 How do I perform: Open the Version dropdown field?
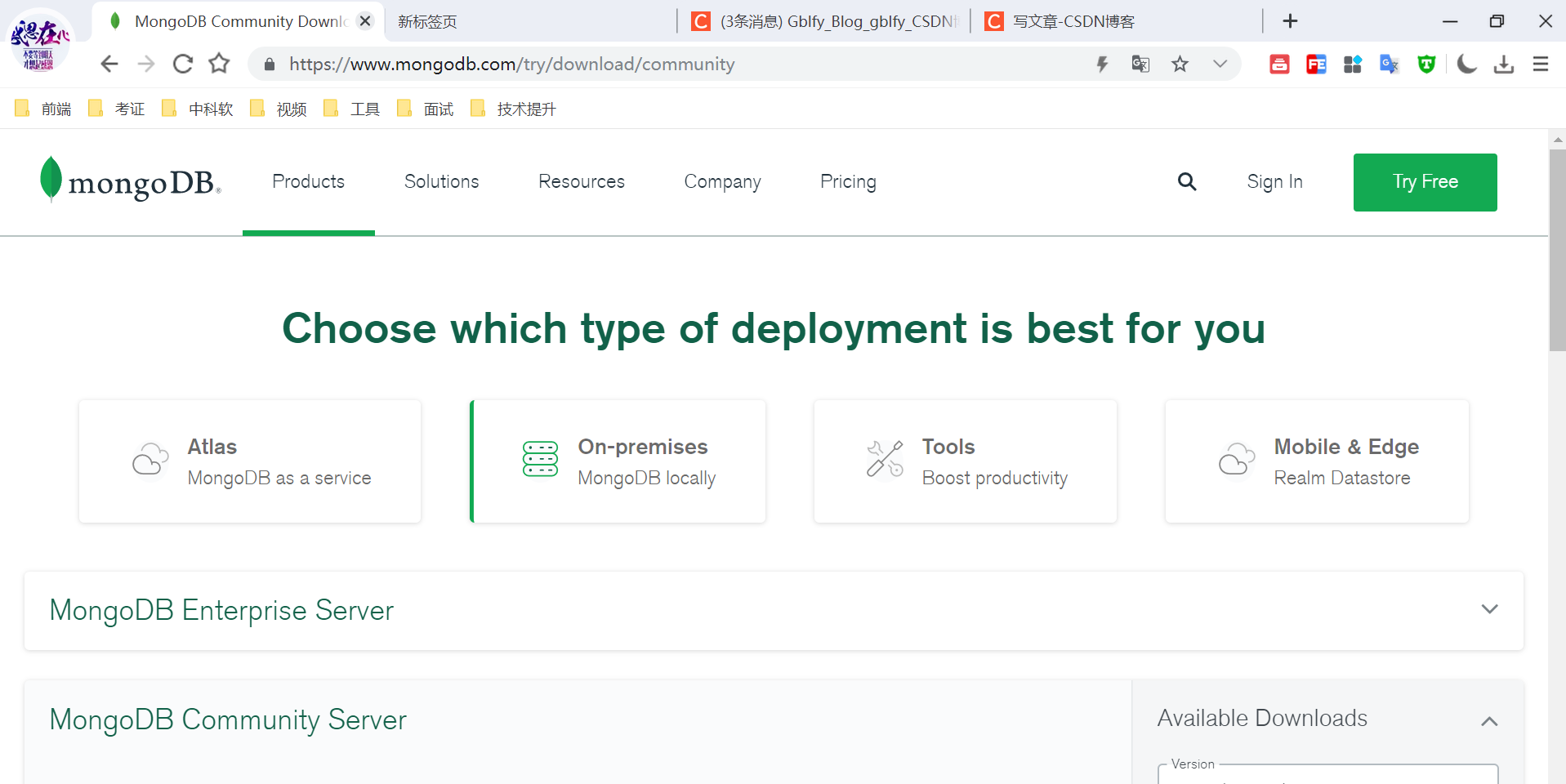[1328, 774]
